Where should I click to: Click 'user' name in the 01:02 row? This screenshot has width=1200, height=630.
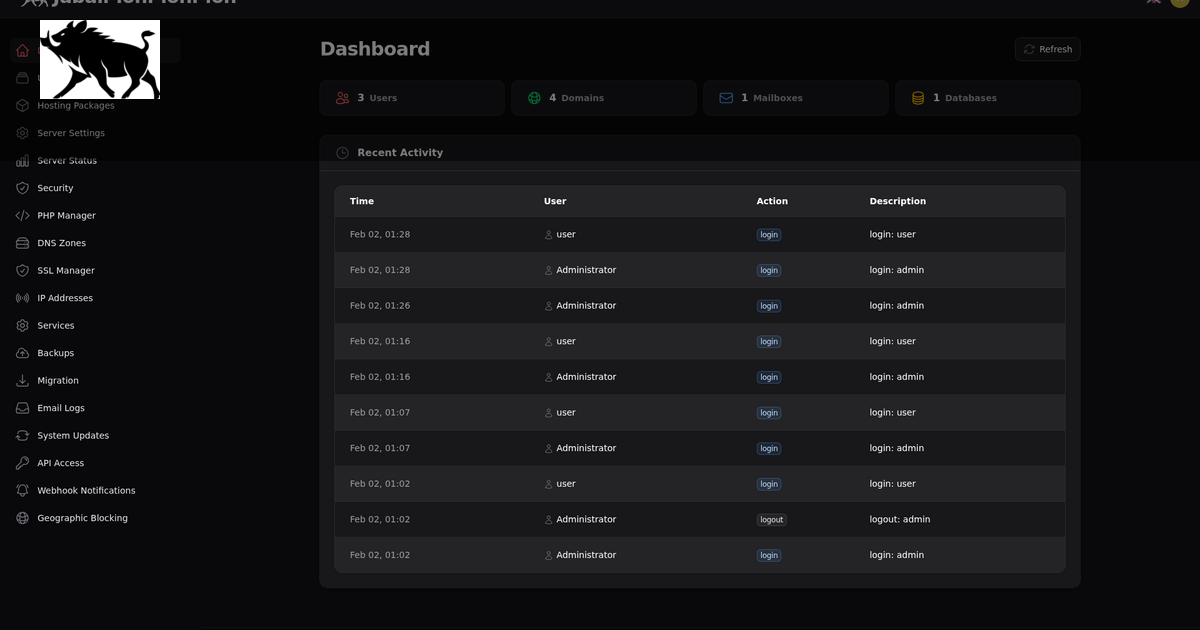(x=566, y=484)
